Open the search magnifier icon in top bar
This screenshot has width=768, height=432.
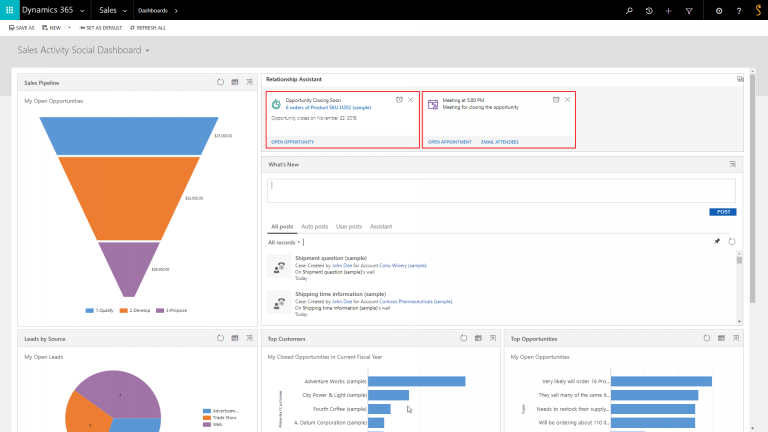629,10
